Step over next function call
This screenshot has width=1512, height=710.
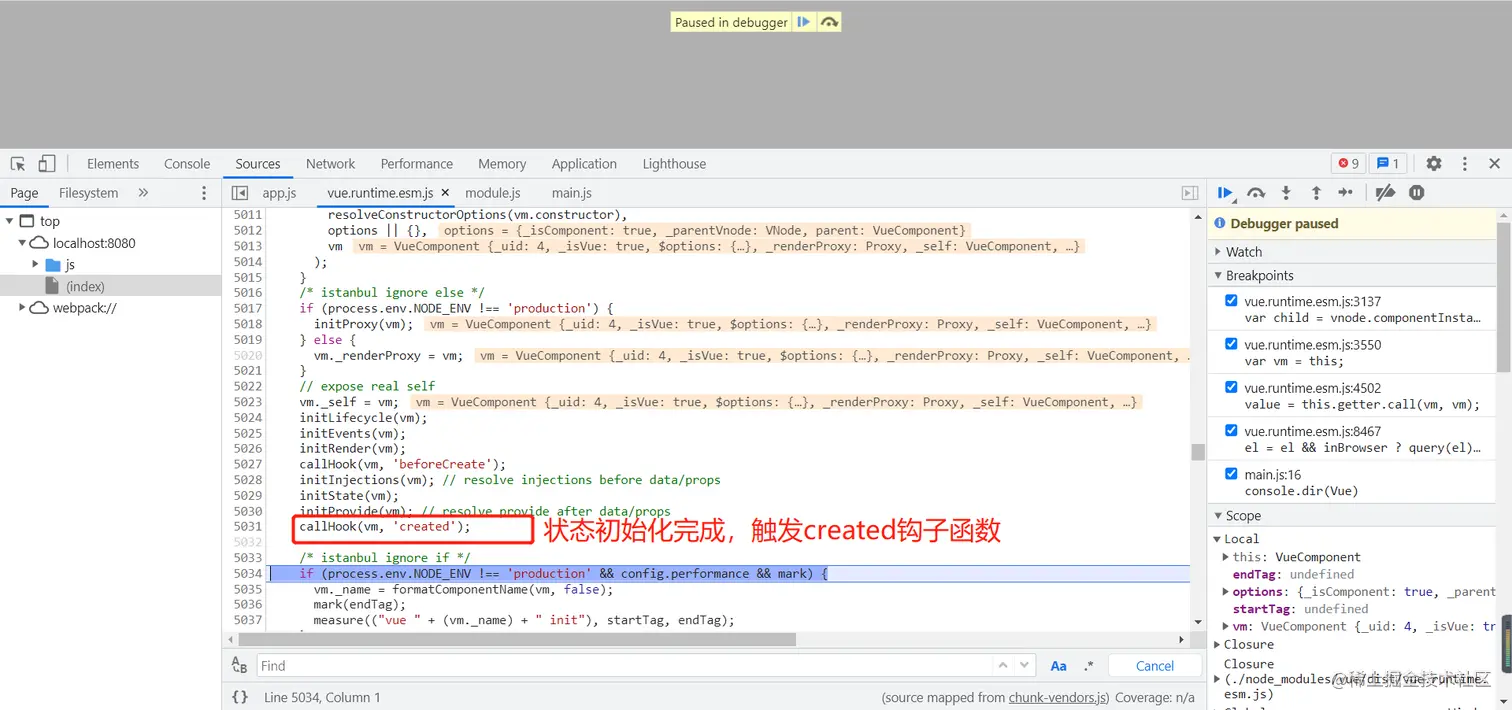[x=1256, y=193]
